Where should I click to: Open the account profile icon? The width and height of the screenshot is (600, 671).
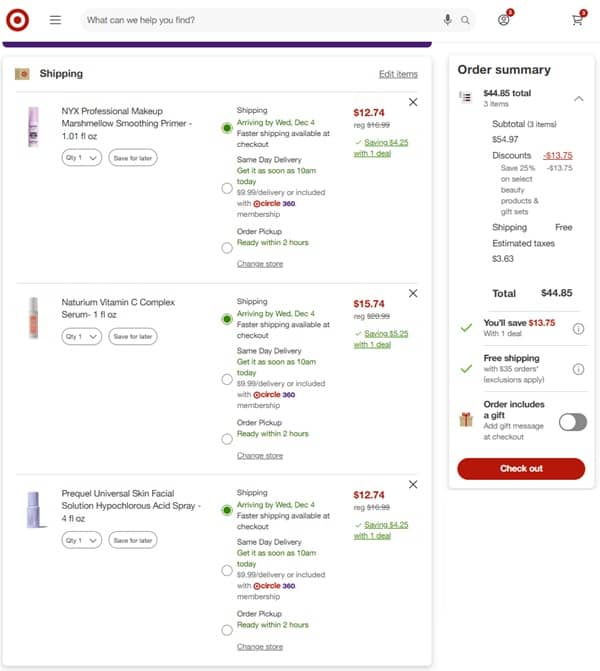504,20
